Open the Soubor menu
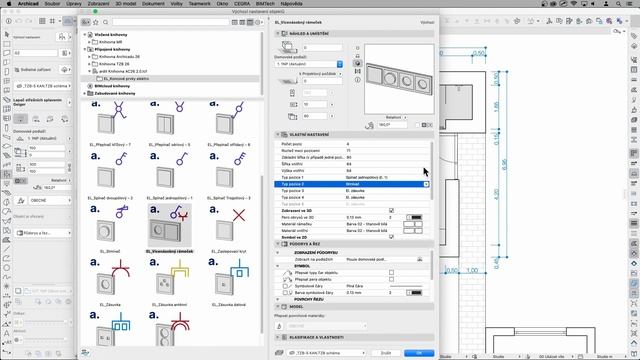 tap(52, 4)
